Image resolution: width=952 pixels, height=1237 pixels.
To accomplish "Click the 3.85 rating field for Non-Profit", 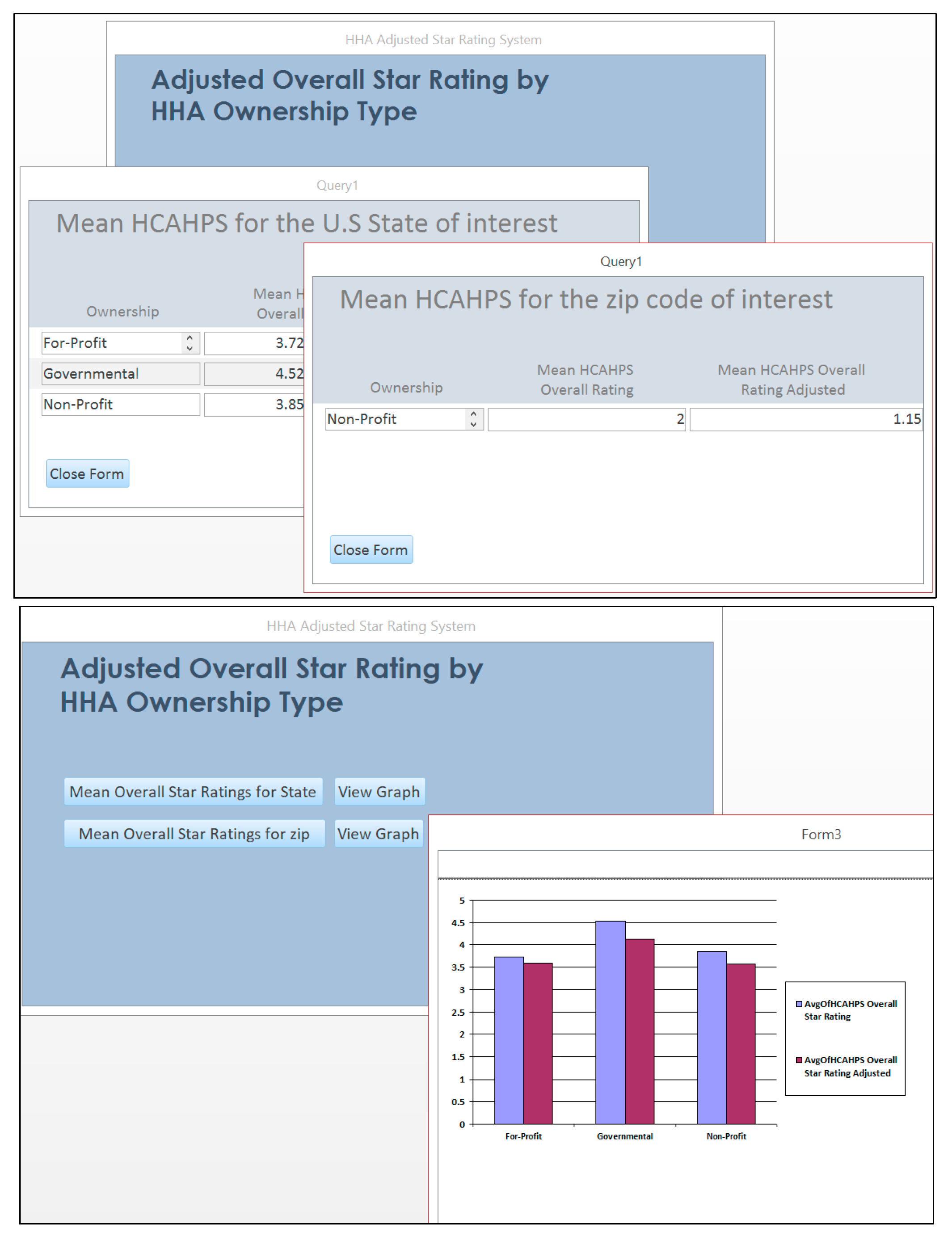I will (x=254, y=405).
